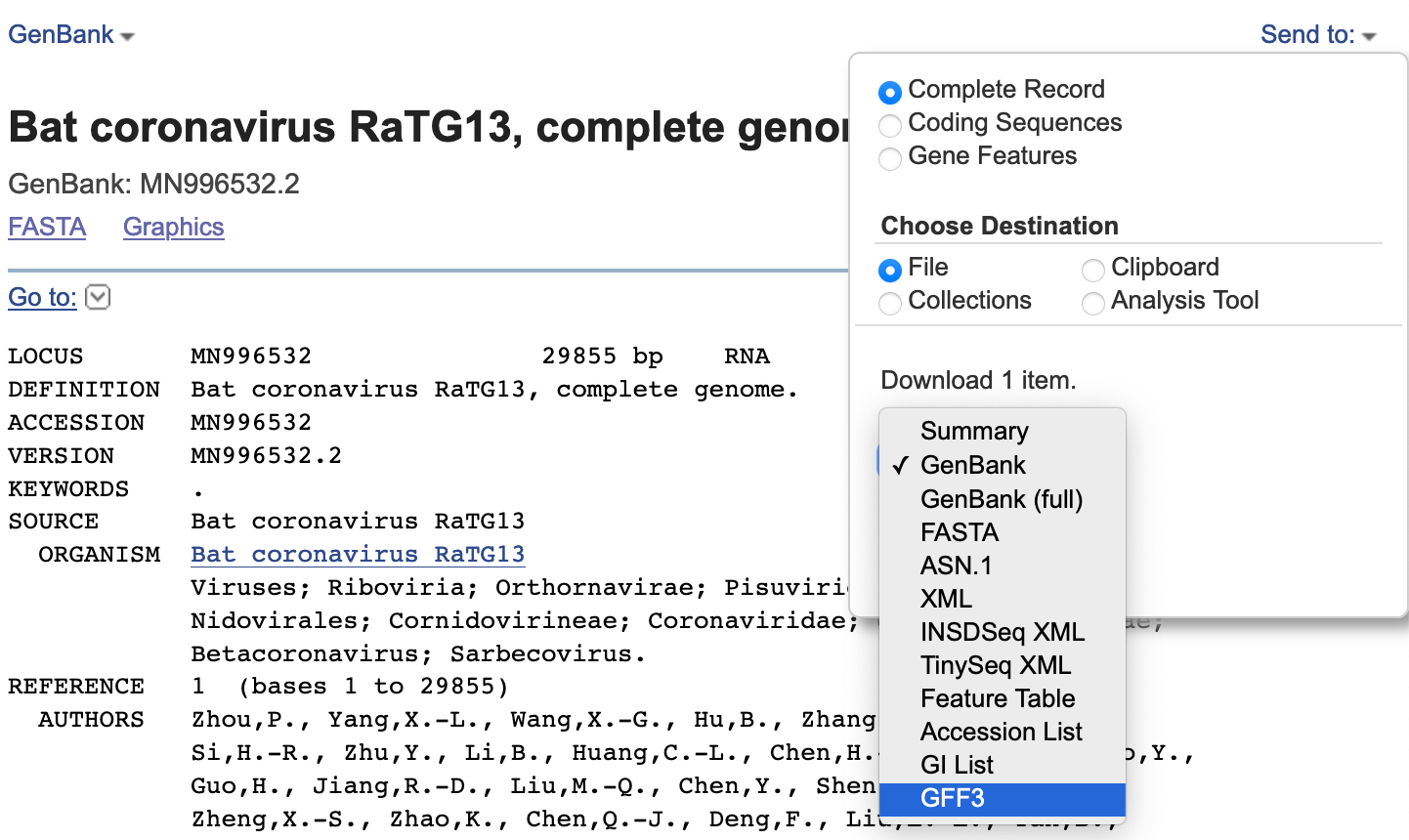Click the ORGANISM field label
The height and width of the screenshot is (840, 1409).
100,554
